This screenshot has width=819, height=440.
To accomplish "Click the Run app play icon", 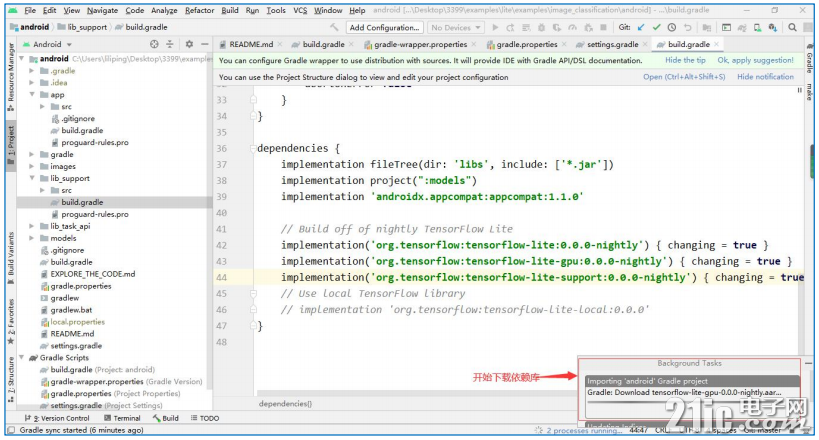I will click(495, 27).
